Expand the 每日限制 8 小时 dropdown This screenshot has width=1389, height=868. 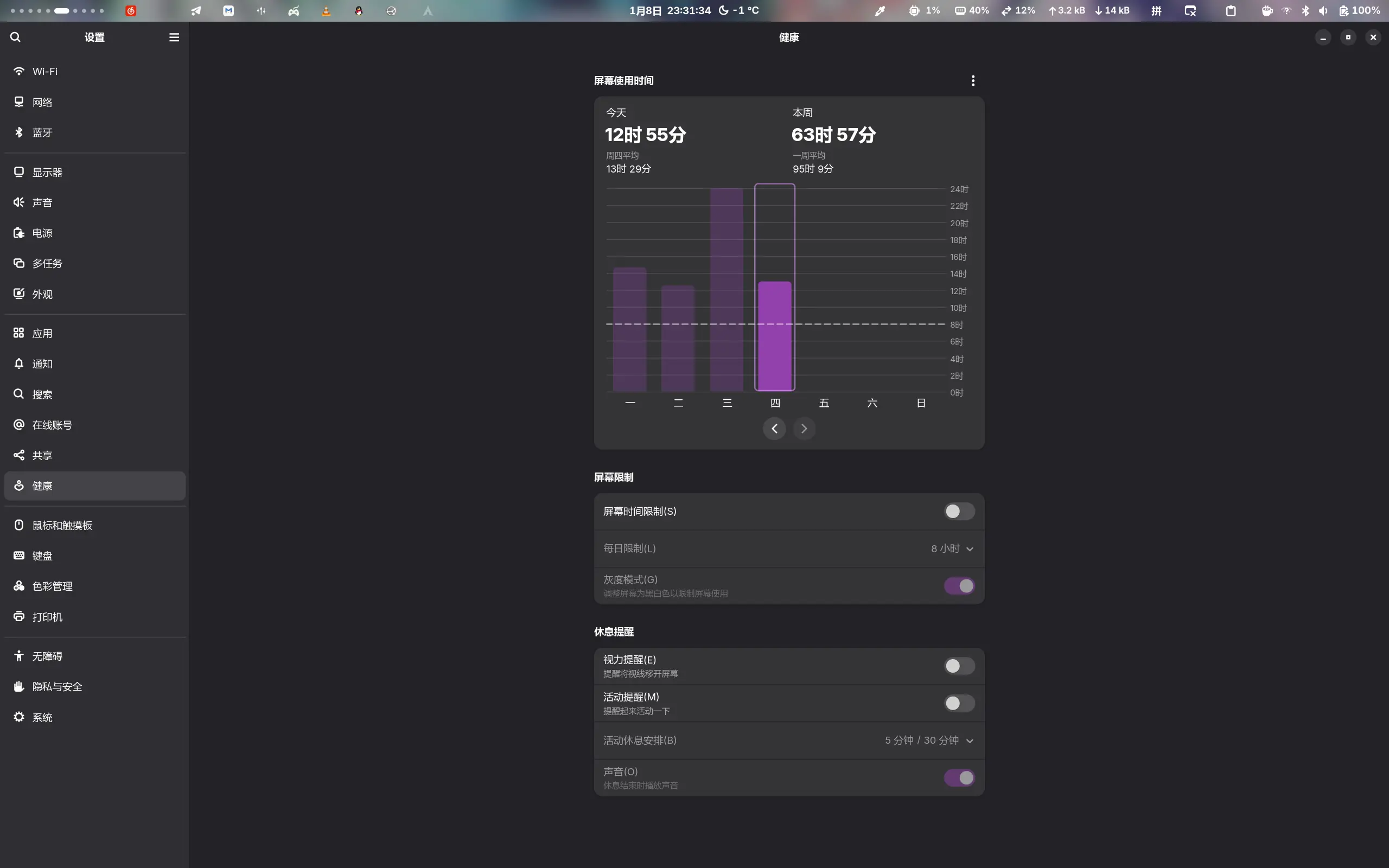pos(952,549)
